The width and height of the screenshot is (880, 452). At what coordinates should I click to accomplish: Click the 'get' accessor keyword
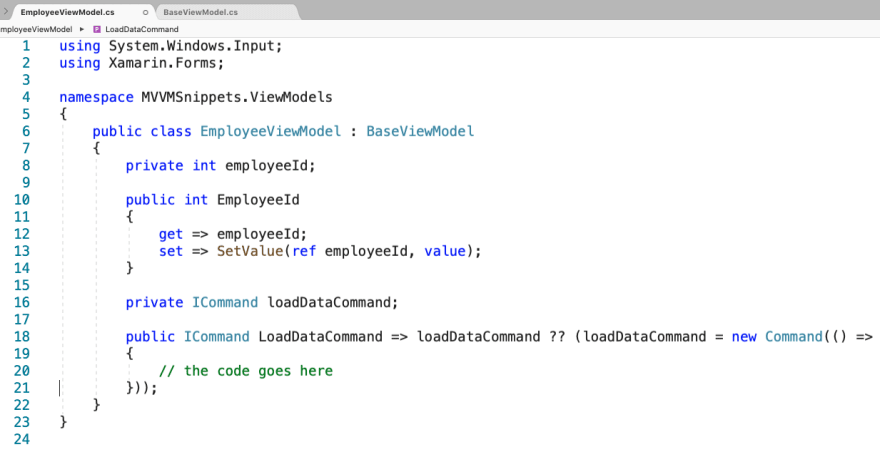point(171,234)
